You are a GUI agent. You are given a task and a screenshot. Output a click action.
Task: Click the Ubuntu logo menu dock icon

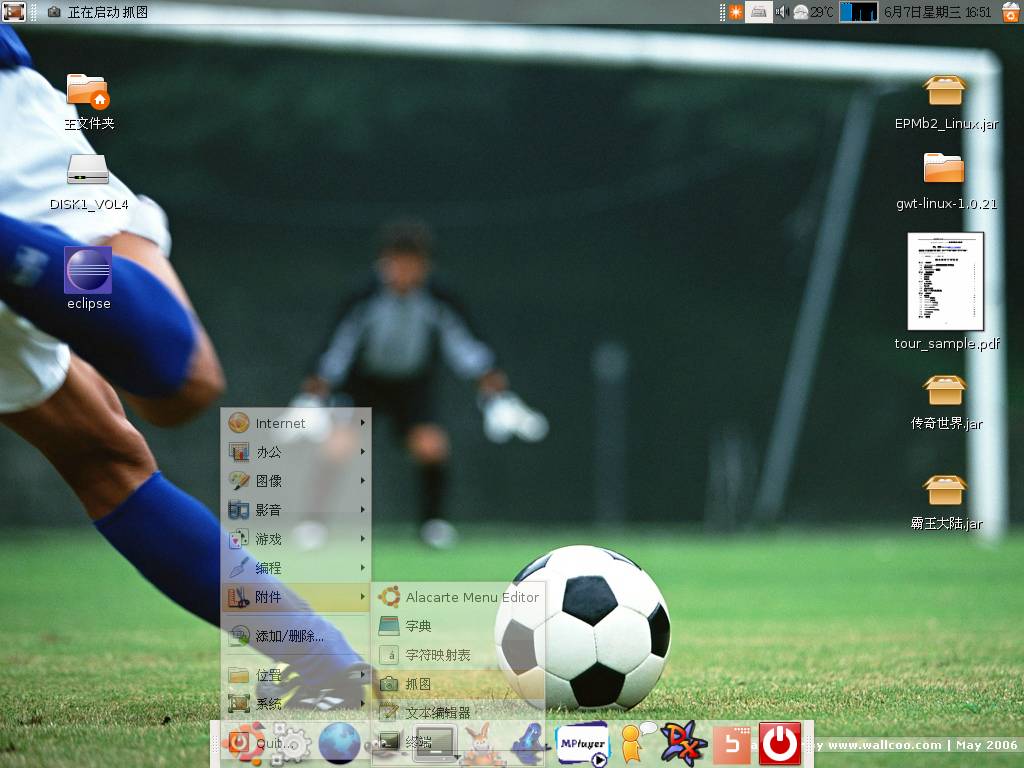tap(242, 743)
